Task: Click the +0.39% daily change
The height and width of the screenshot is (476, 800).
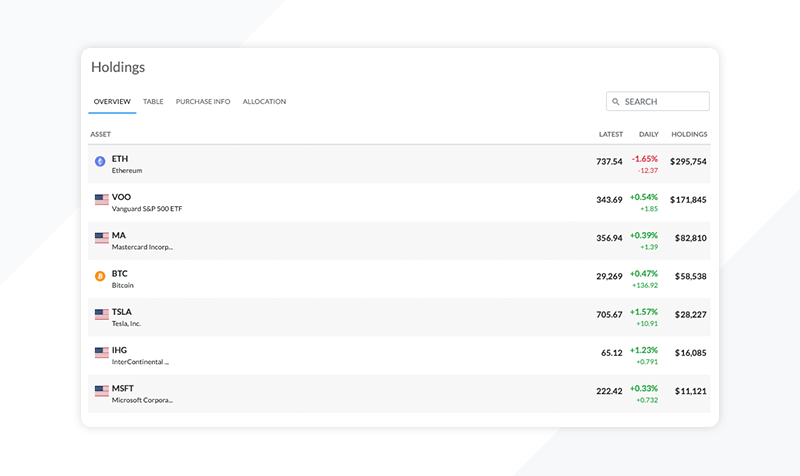Action: pyautogui.click(x=644, y=235)
